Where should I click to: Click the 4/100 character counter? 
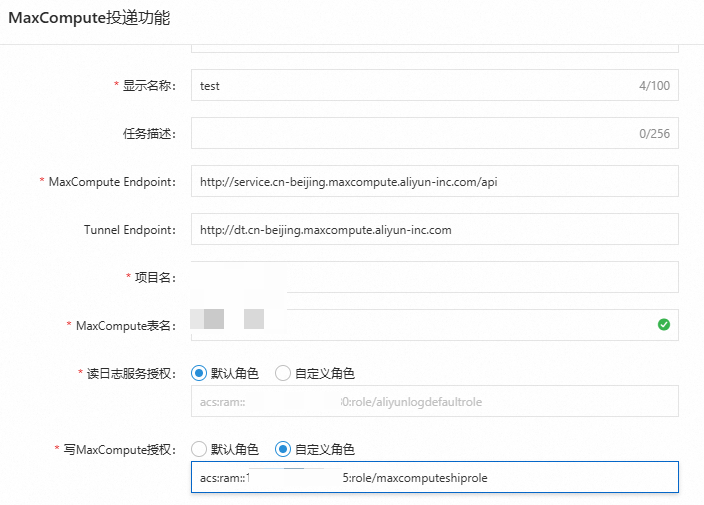point(654,86)
